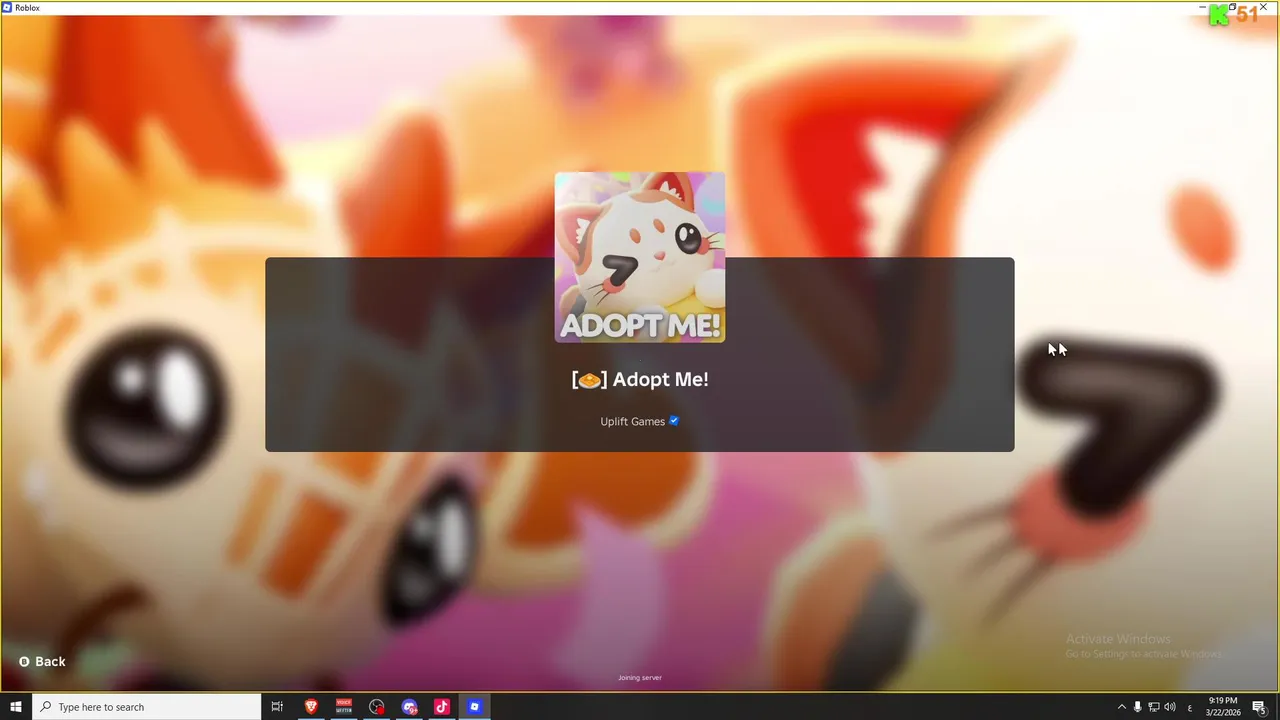Click the "[🥞] Adopt Me!" title text

tap(640, 380)
